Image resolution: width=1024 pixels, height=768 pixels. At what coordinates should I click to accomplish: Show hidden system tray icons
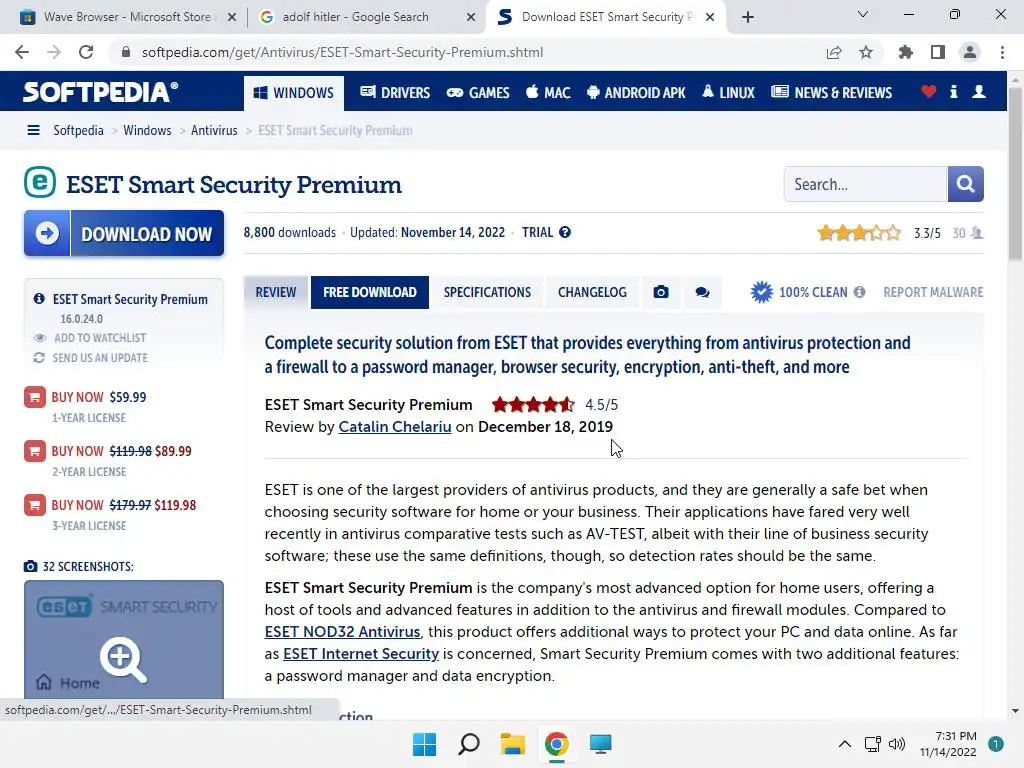click(x=845, y=744)
